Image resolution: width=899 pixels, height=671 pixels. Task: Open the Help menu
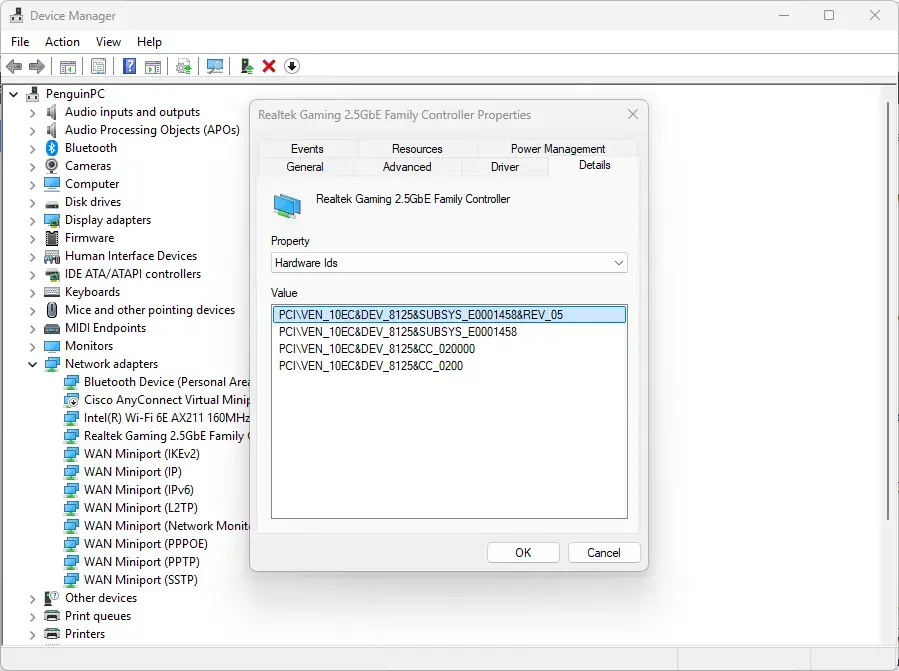(149, 42)
